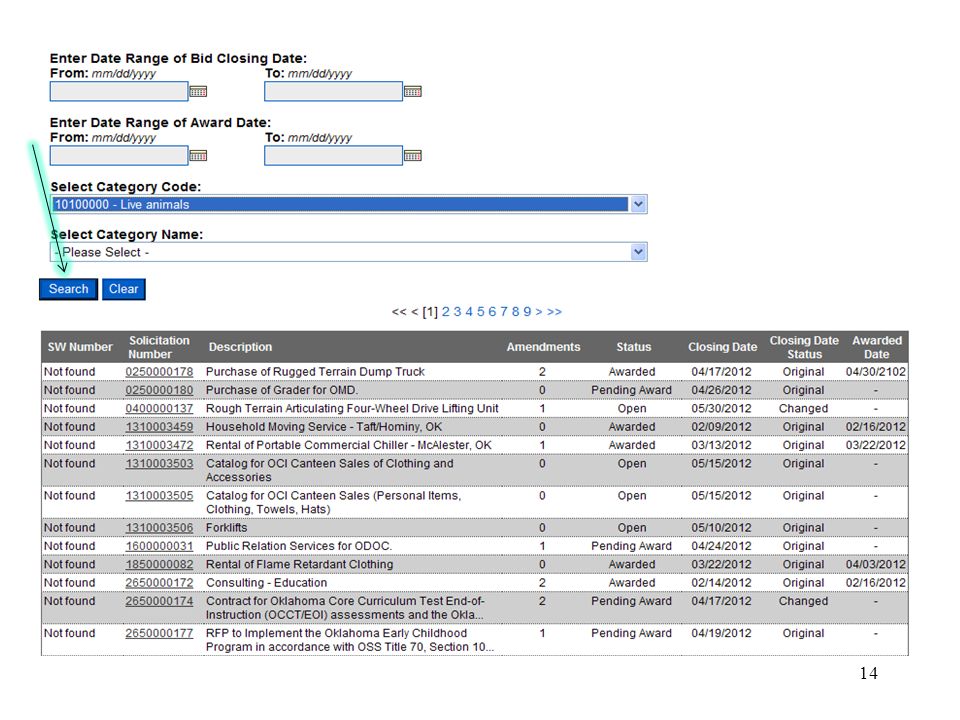
Task: Go to results page 4
Action: pos(469,312)
